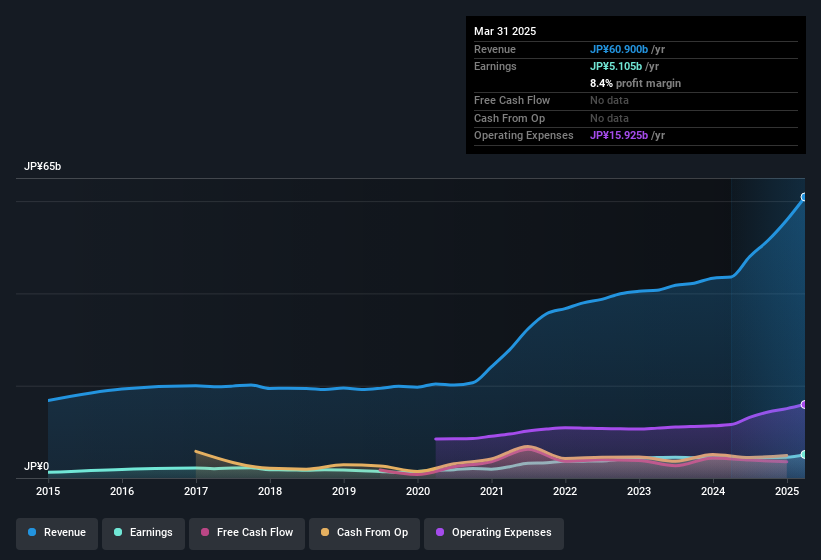Select the 2024 x-axis label
Viewport: 821px width, 560px height.
tap(713, 491)
